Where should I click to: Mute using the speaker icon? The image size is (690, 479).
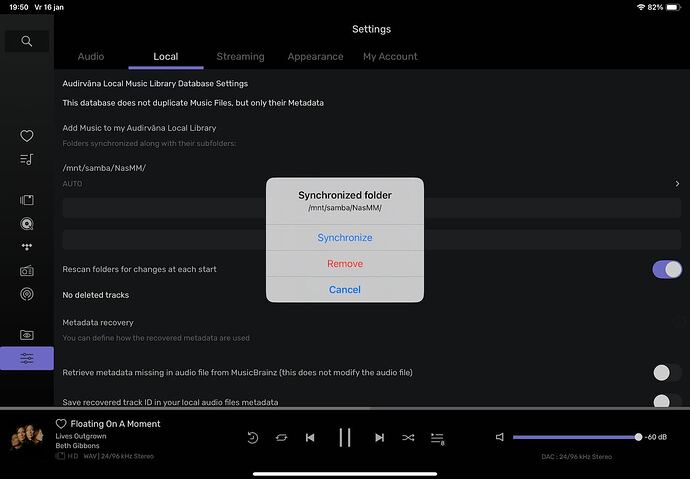click(500, 437)
